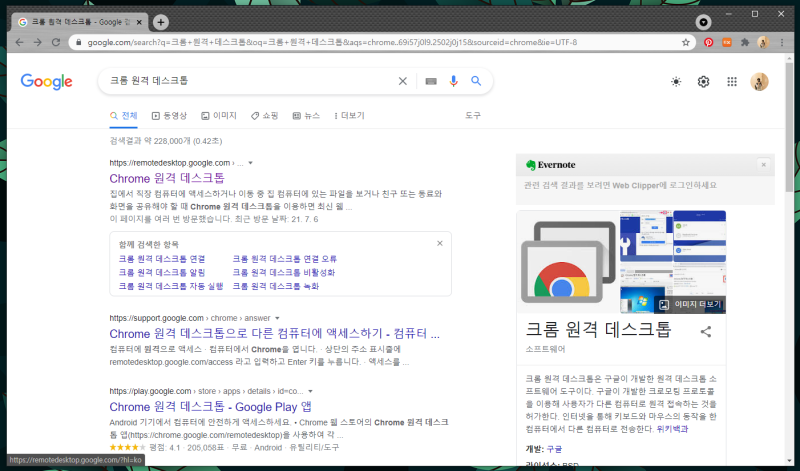Open the Google apps grid

coord(732,82)
